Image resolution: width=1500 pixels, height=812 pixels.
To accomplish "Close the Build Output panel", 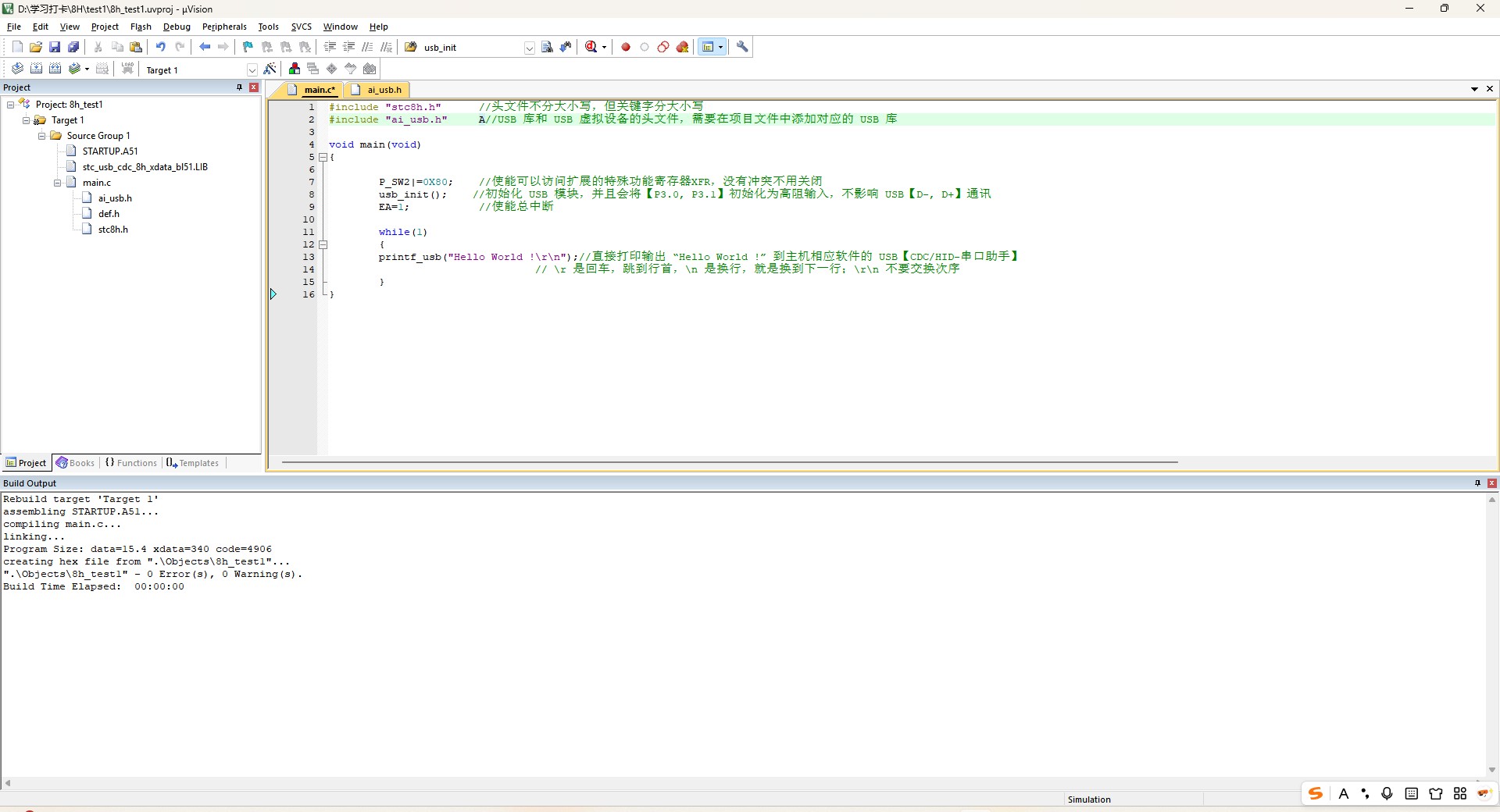I will click(1492, 483).
